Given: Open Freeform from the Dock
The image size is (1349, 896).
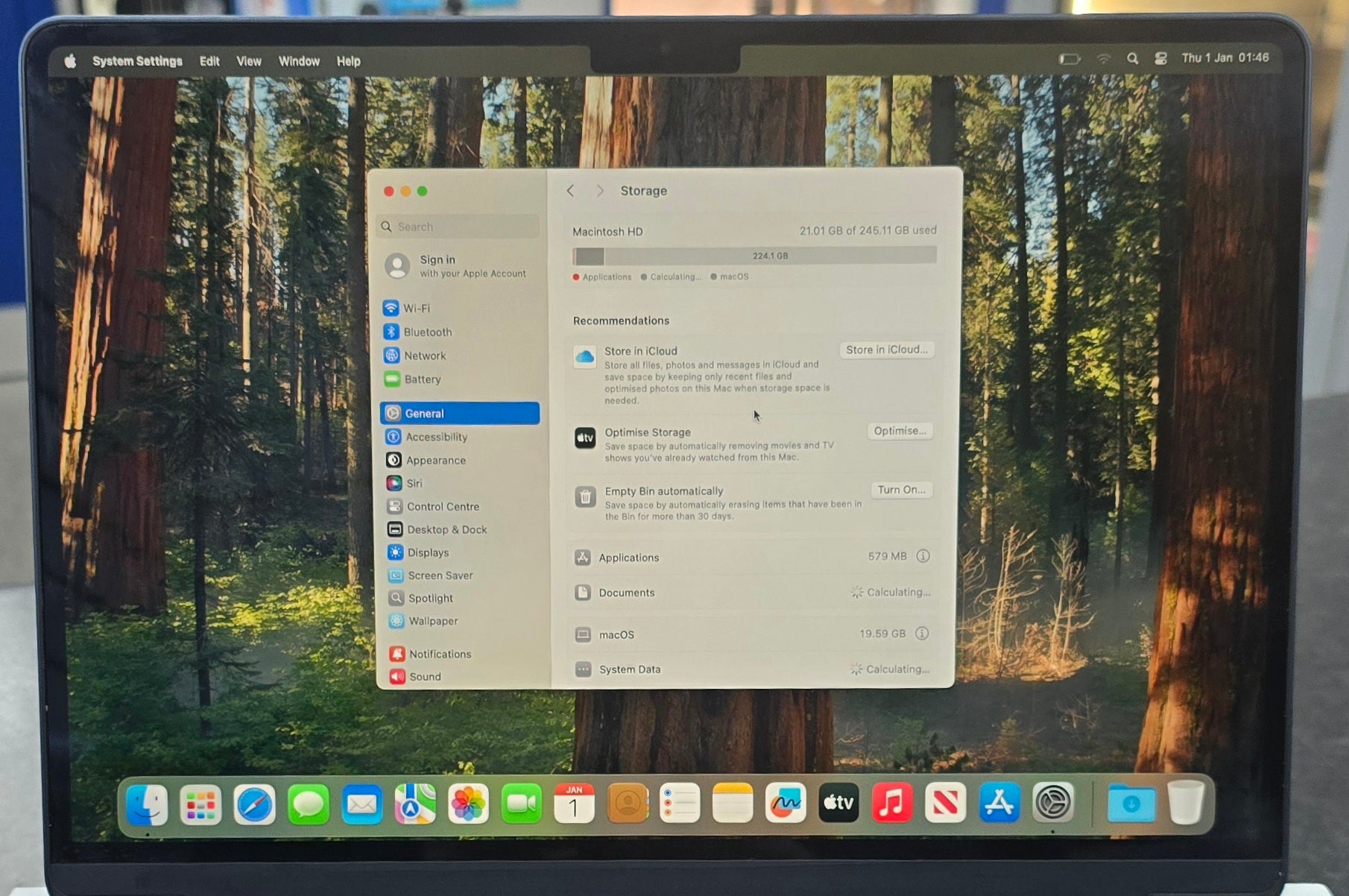Looking at the screenshot, I should tap(786, 803).
